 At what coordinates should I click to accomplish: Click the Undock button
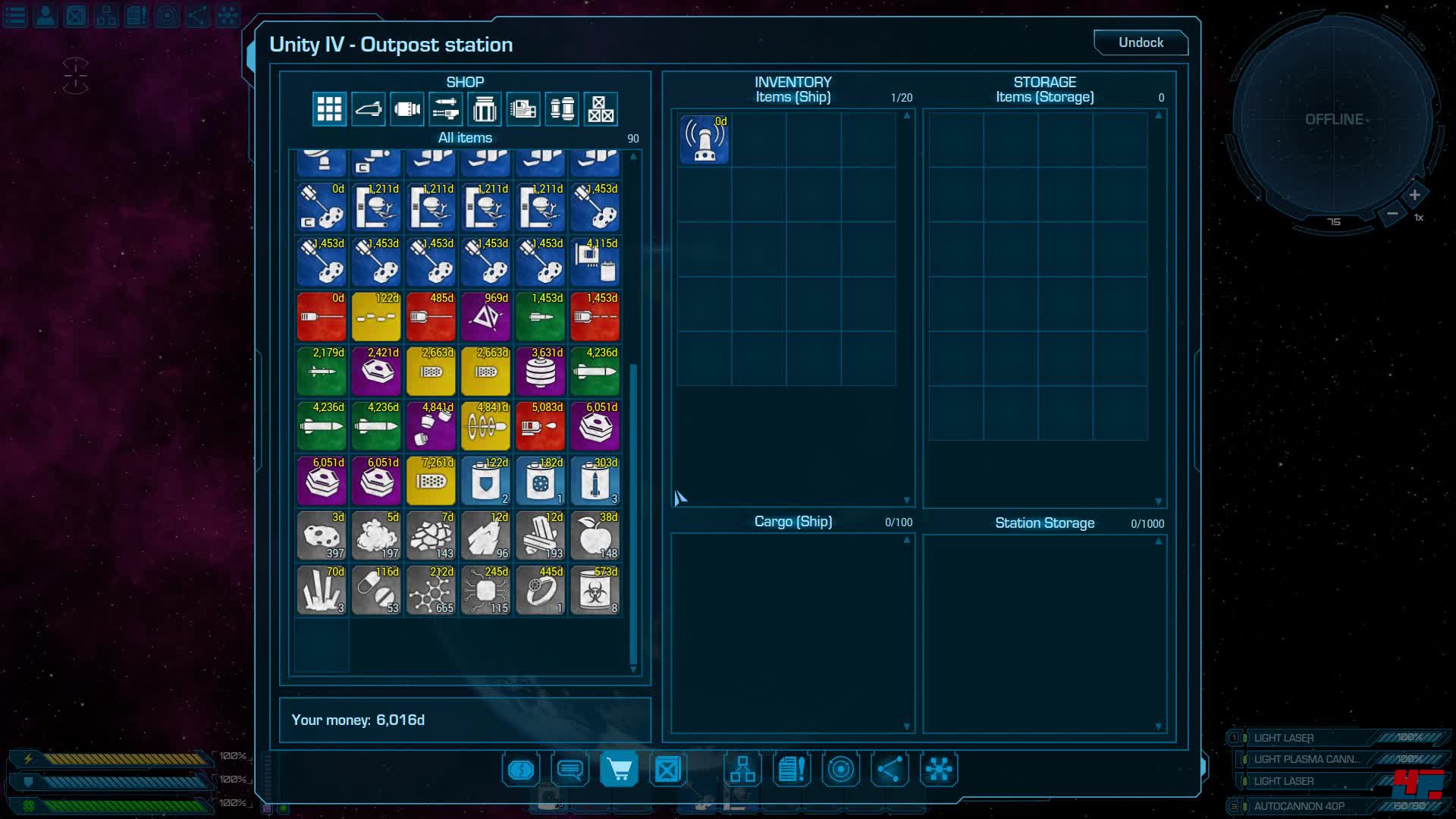click(1140, 42)
